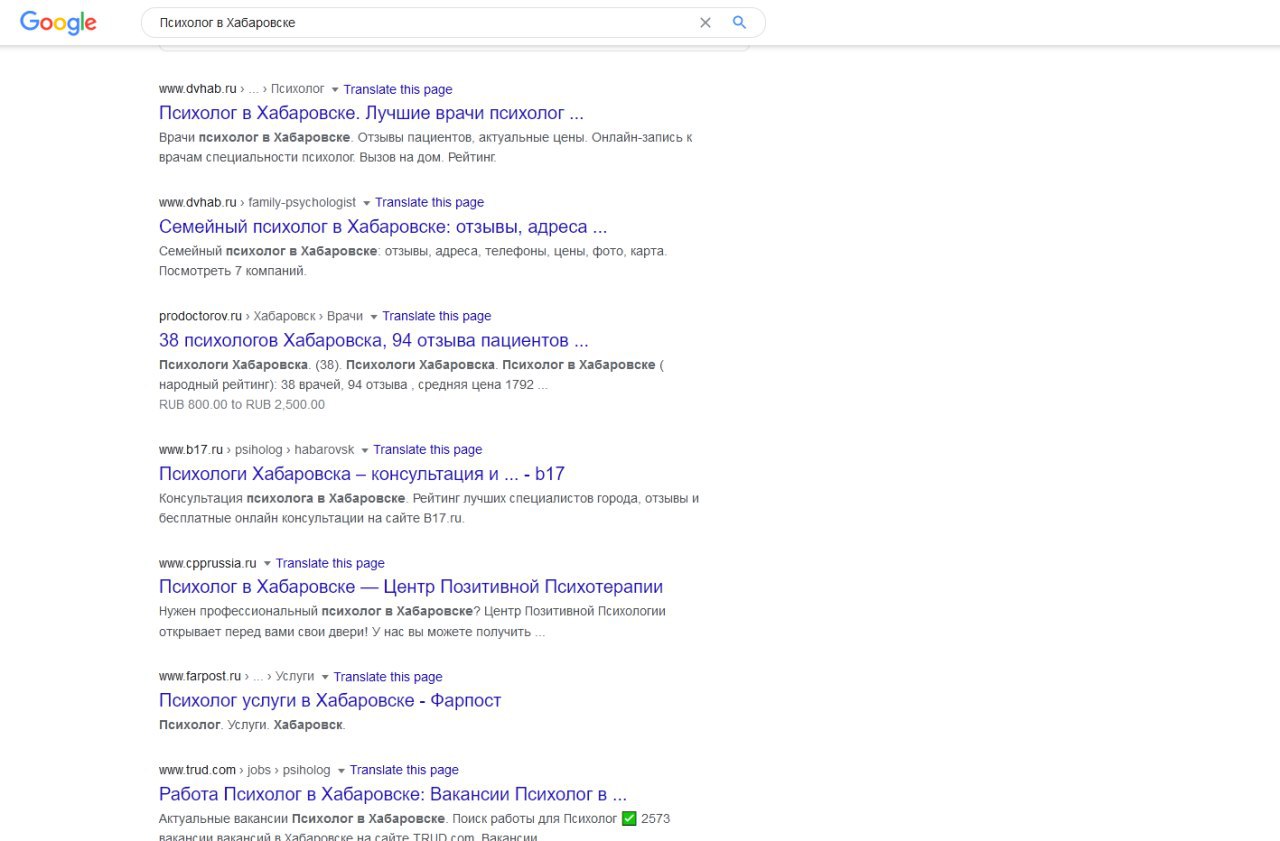
Task: Open 'Работа Психолог в Хабаровске: Вакансии' result
Action: point(393,794)
